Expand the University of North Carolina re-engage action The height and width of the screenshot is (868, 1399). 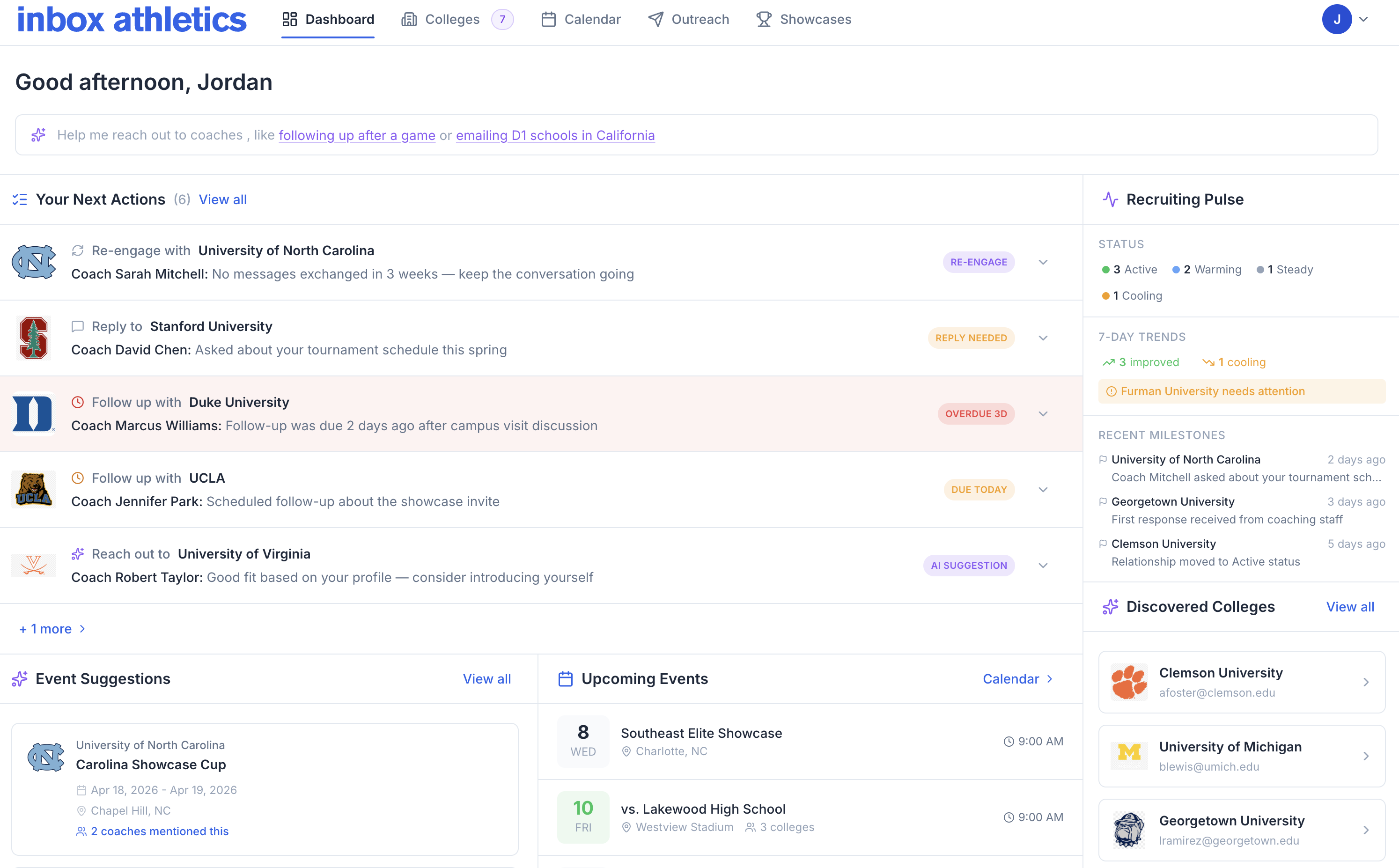1043,262
